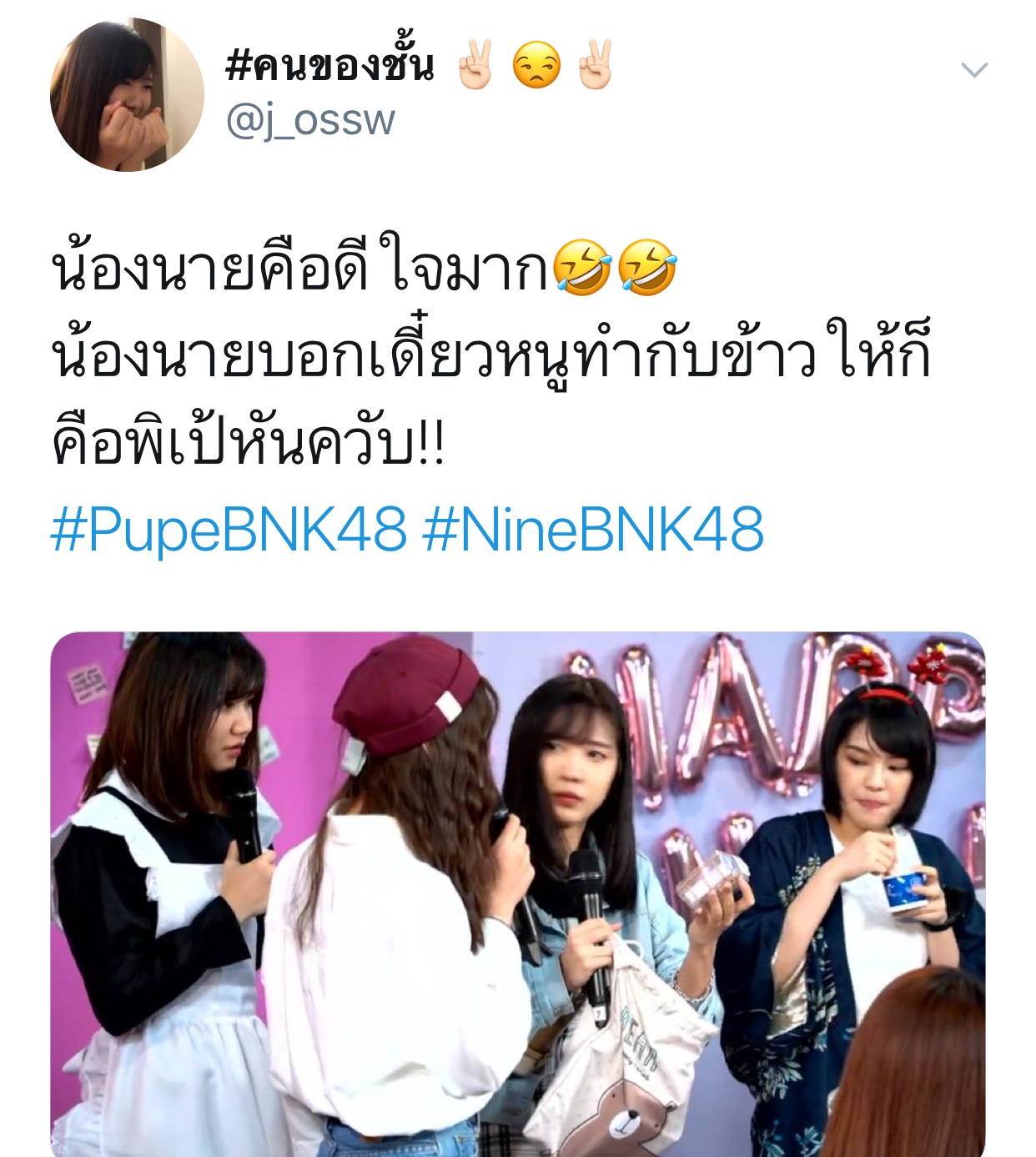
Task: Tap the @j_ossw handle
Action: click(310, 121)
